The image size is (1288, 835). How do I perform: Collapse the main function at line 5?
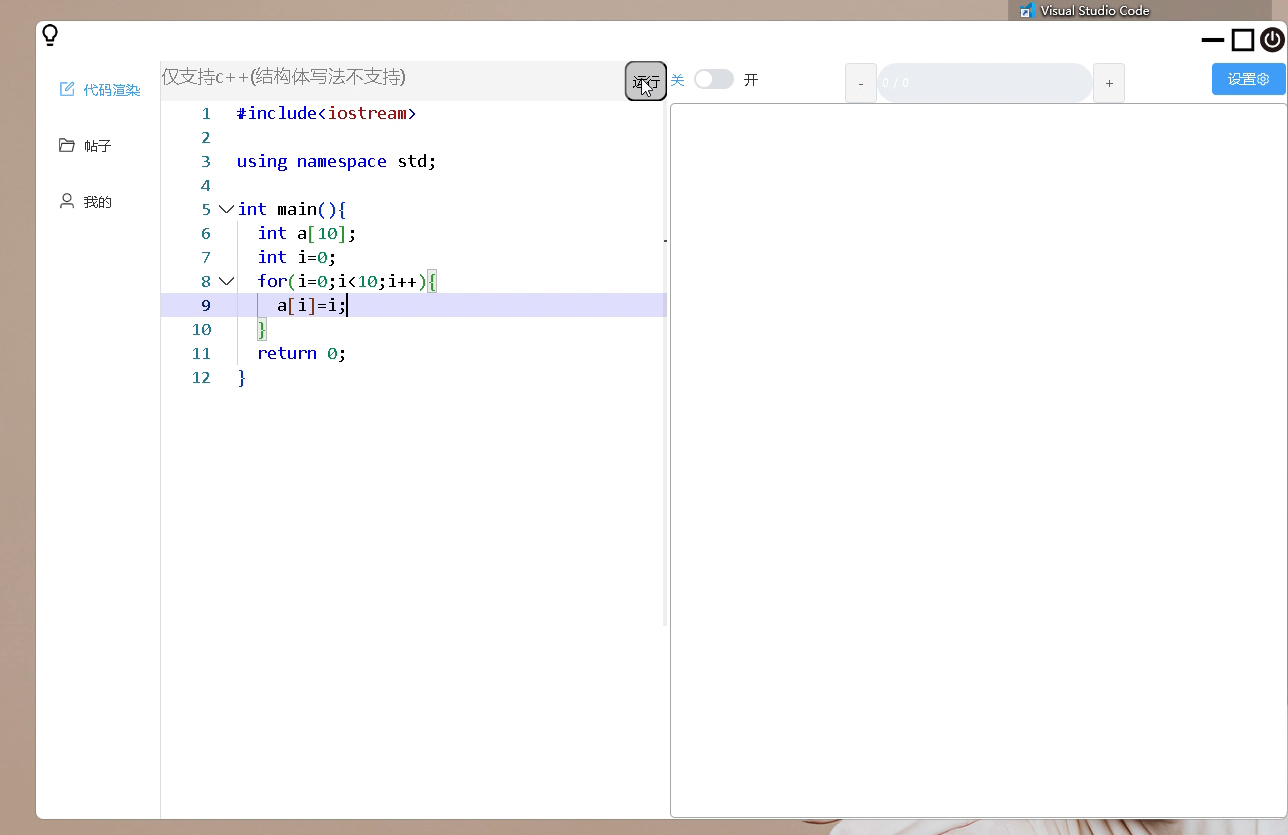tap(226, 209)
